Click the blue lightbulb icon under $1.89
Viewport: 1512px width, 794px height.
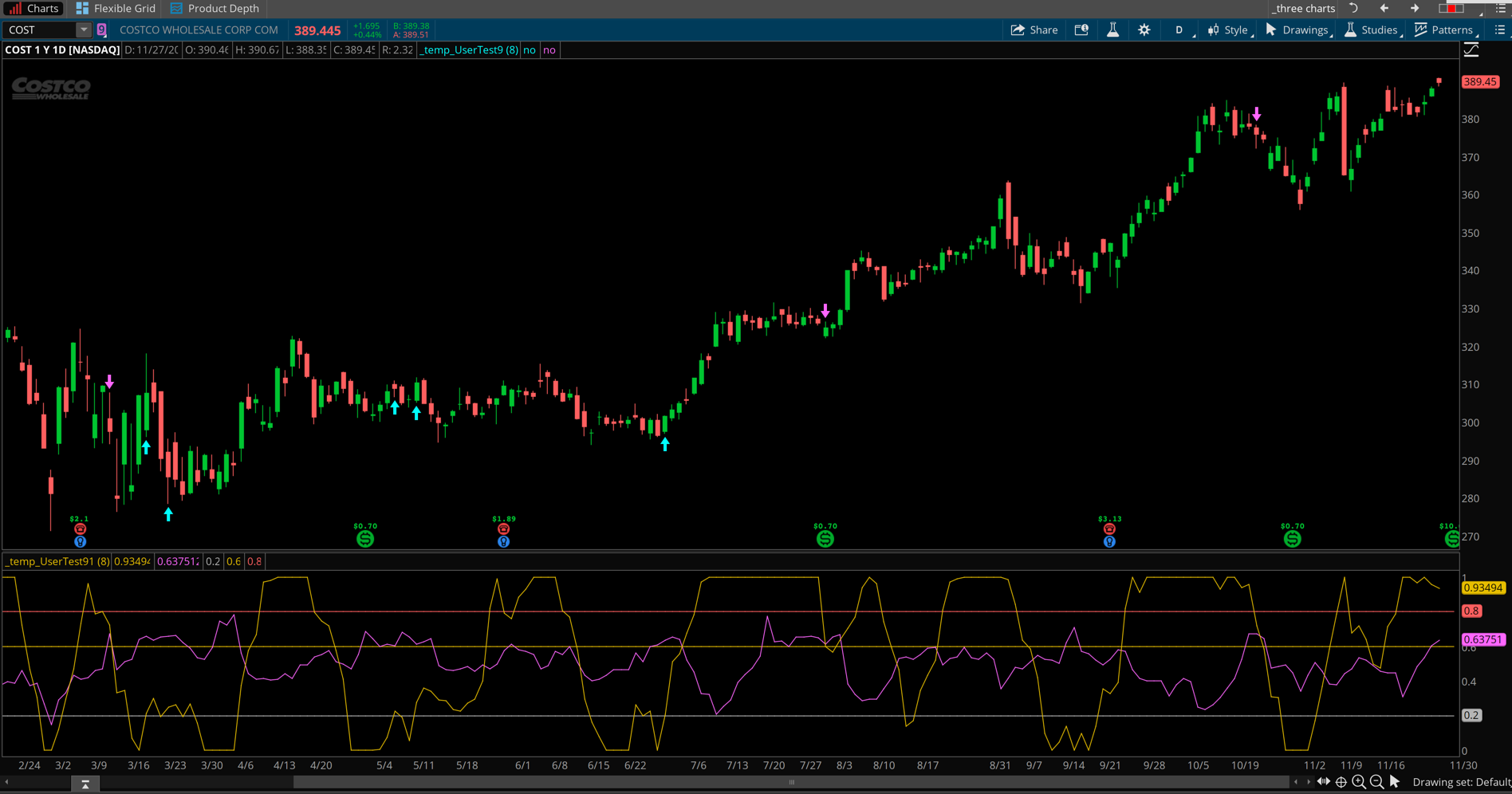[x=503, y=541]
